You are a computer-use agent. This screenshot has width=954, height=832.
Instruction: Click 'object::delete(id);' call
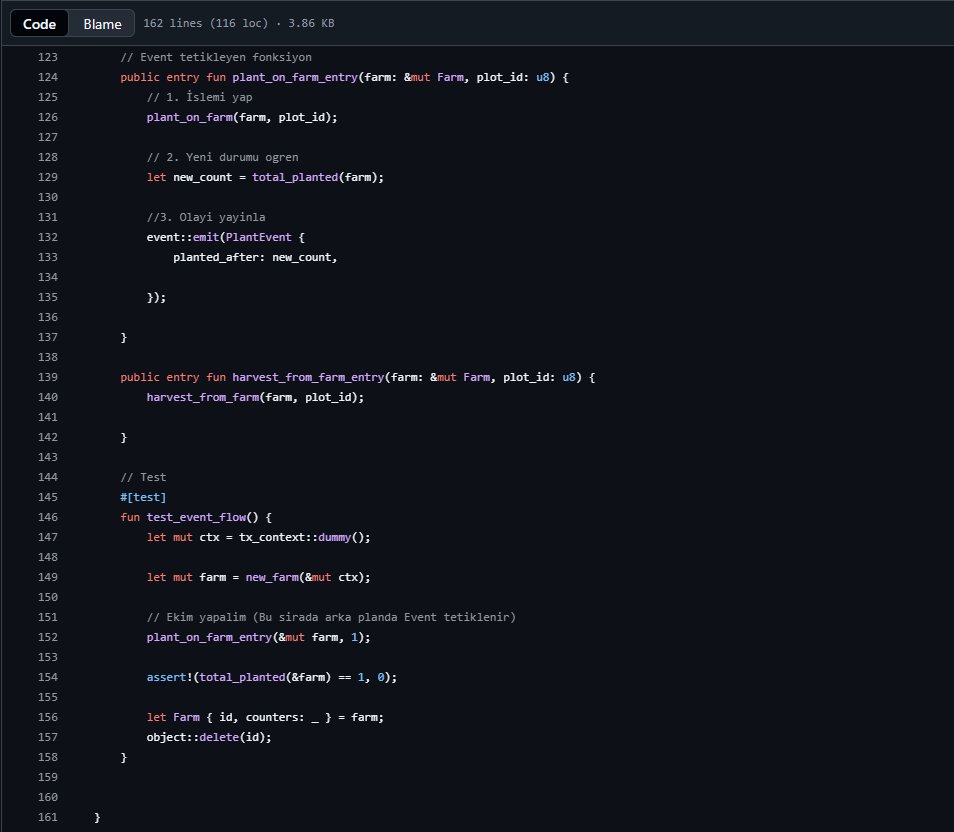pyautogui.click(x=209, y=737)
